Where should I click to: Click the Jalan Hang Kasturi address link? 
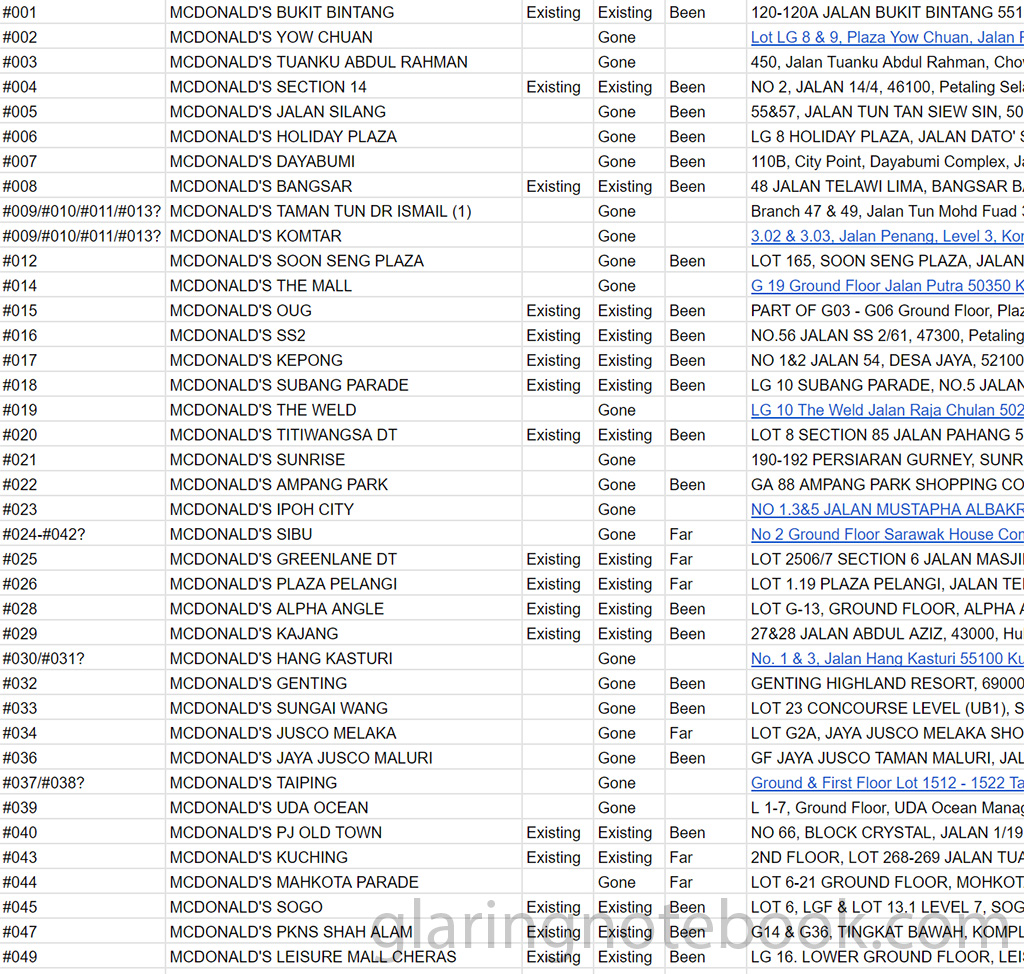886,658
